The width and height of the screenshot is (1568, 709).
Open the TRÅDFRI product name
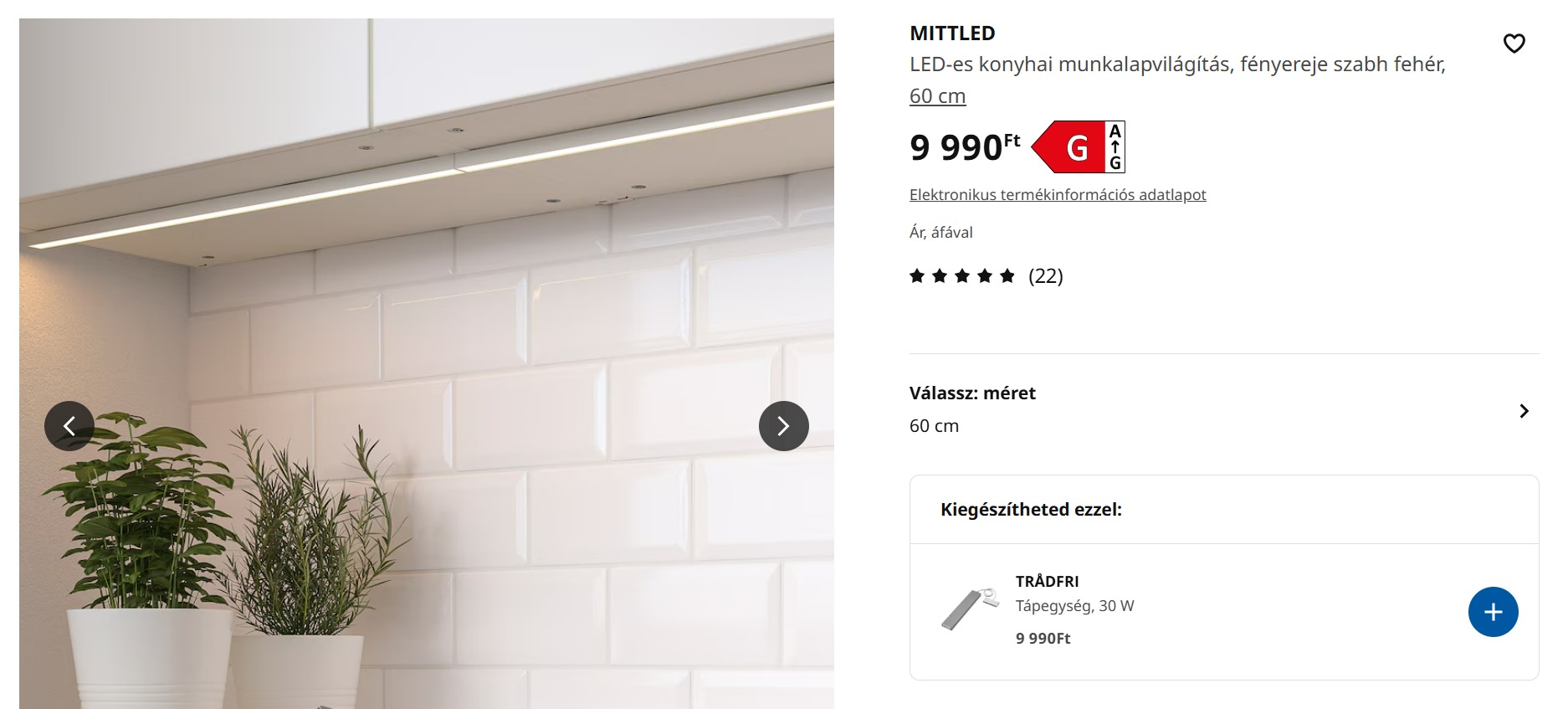(1047, 582)
